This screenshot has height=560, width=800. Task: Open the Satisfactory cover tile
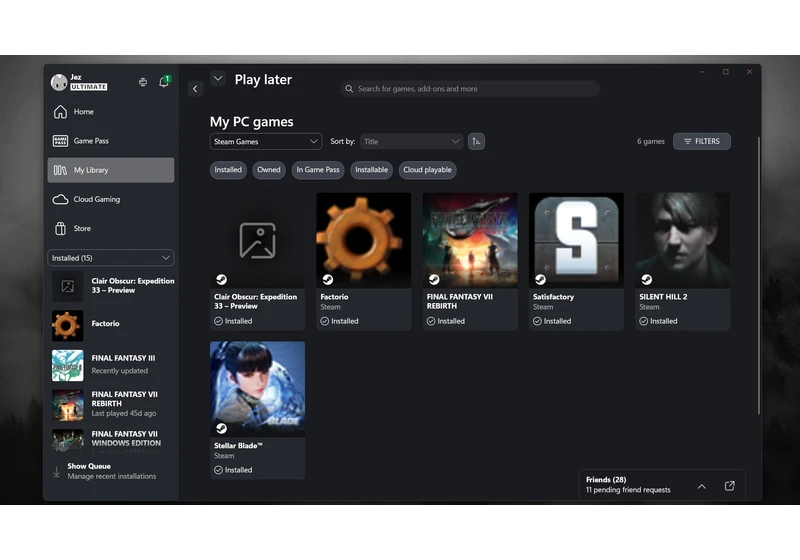(x=576, y=240)
